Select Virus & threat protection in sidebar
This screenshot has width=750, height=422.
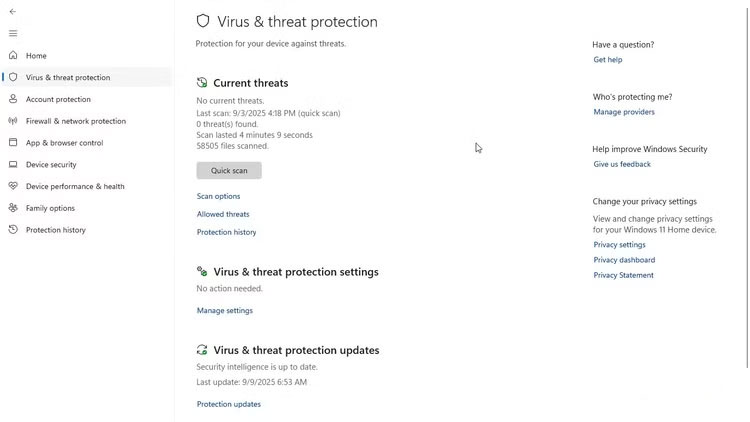(68, 78)
